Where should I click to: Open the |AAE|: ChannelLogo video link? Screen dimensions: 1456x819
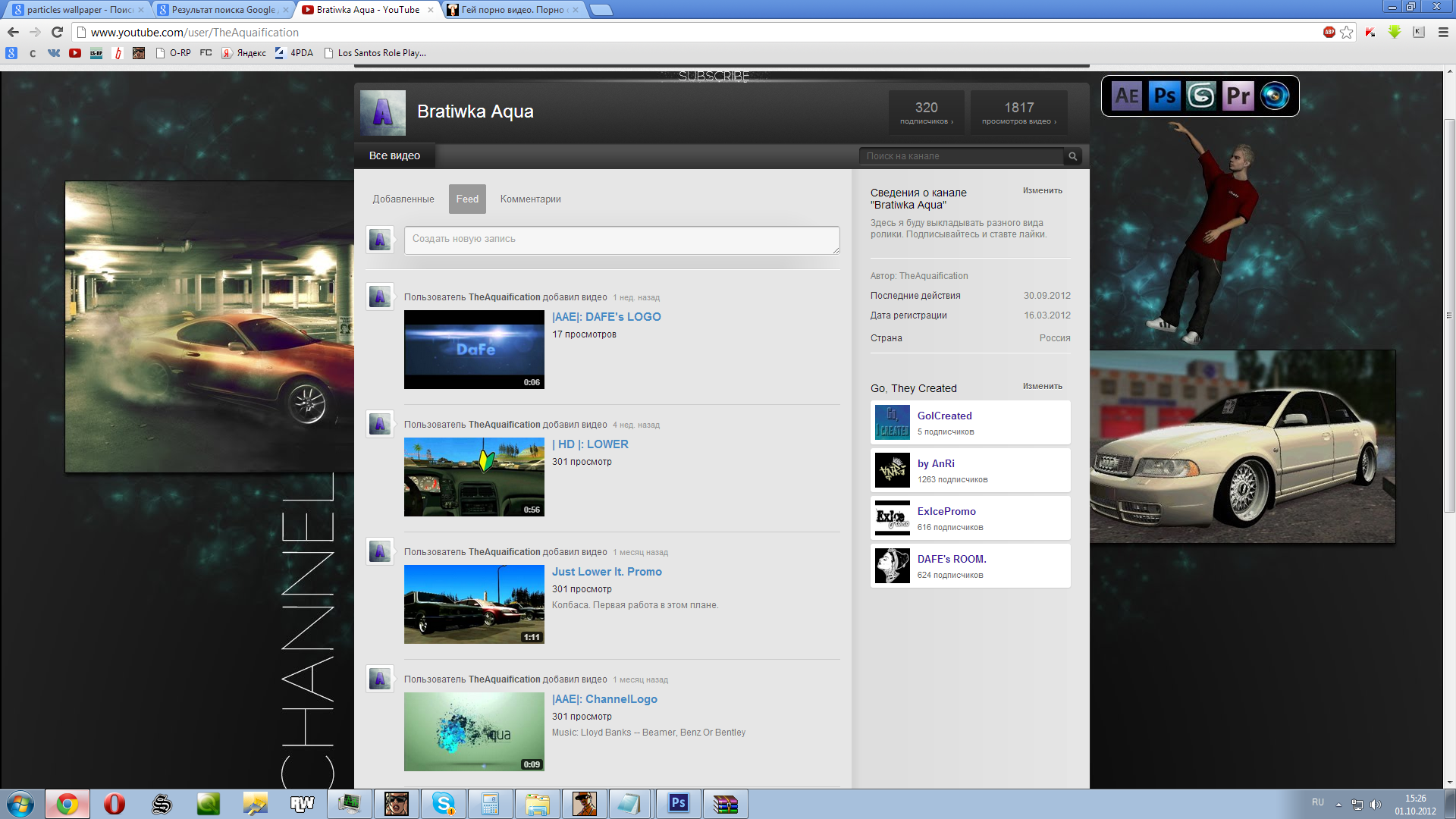604,699
